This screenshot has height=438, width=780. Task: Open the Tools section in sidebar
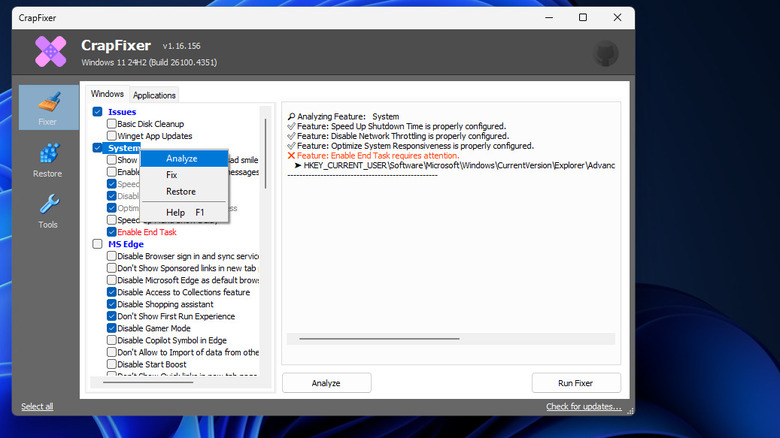(48, 212)
